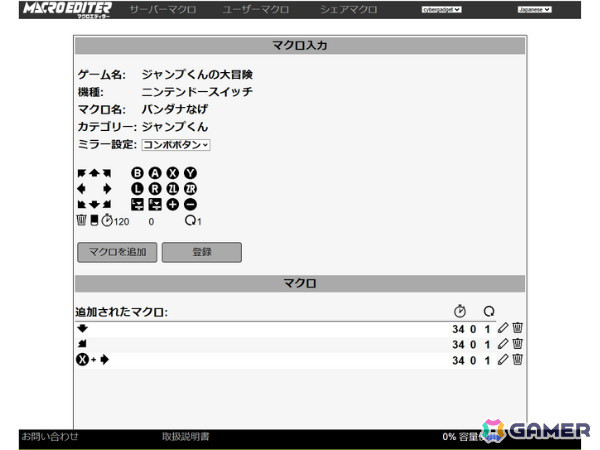Screen dimensions: 600x450
Task: Click the timer value 120 field
Action: [121, 222]
